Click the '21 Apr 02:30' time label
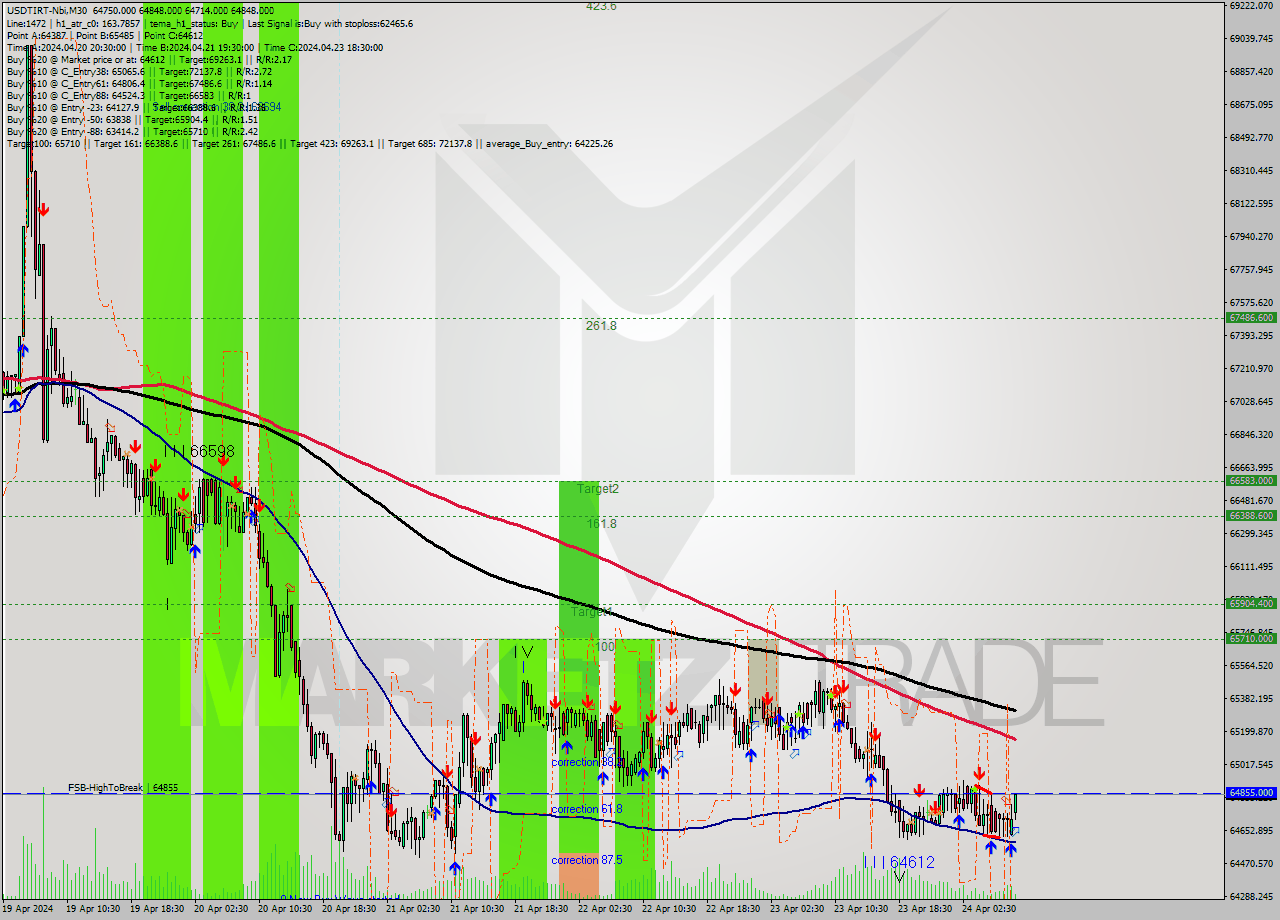Image resolution: width=1280 pixels, height=920 pixels. pos(413,909)
